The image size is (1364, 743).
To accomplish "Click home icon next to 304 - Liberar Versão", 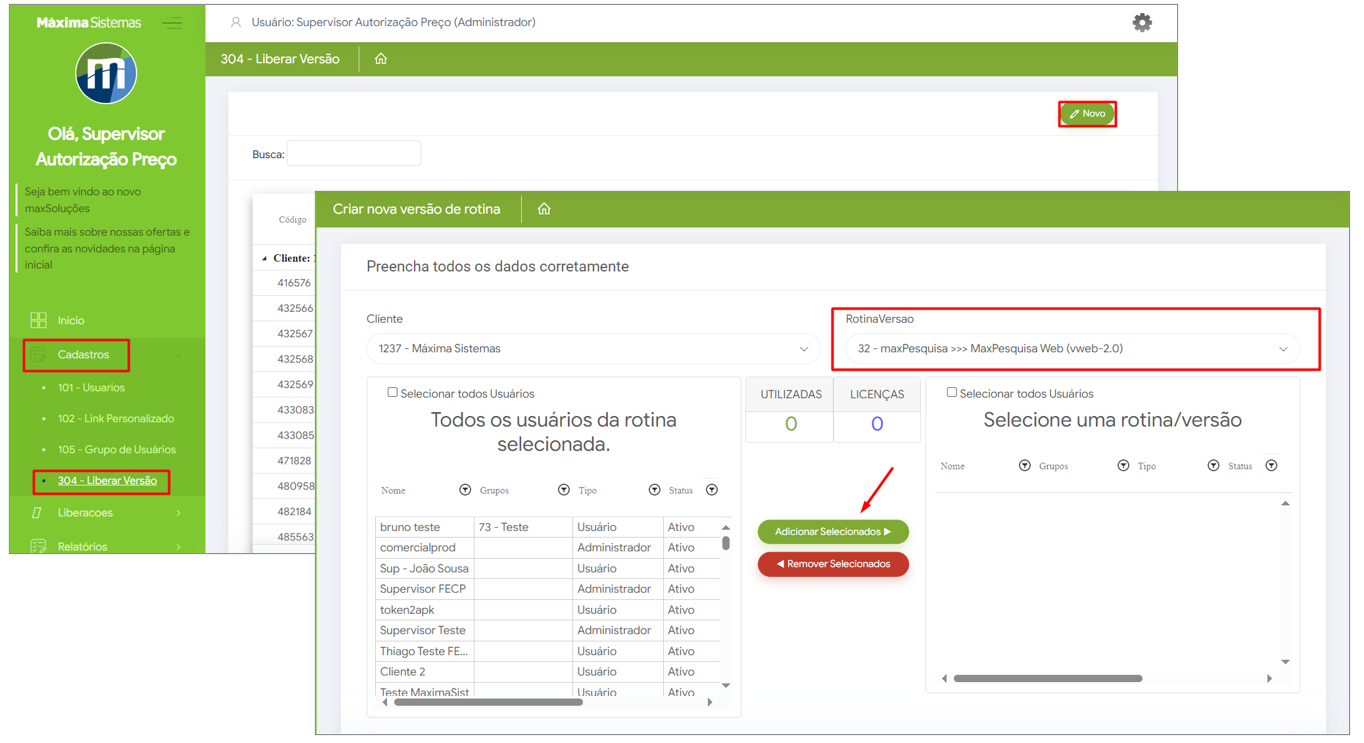I will (381, 59).
